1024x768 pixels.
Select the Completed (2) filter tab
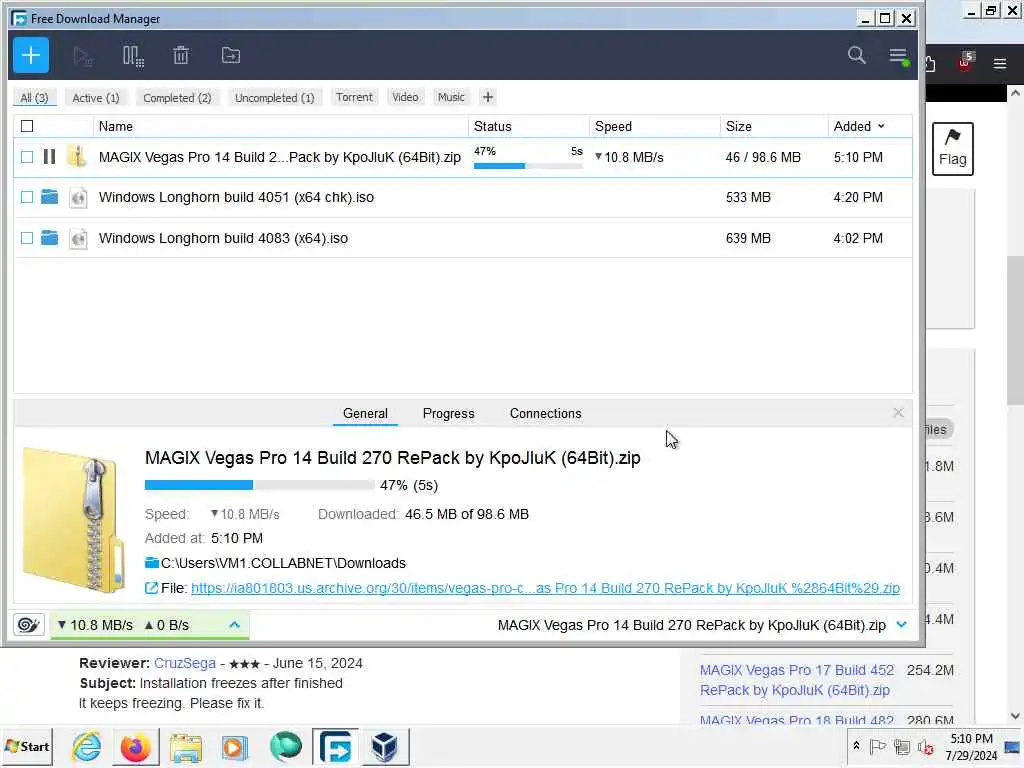(x=177, y=97)
